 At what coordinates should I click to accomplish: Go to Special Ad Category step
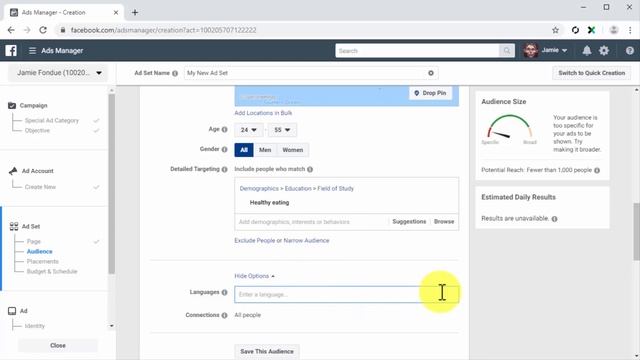[51, 121]
